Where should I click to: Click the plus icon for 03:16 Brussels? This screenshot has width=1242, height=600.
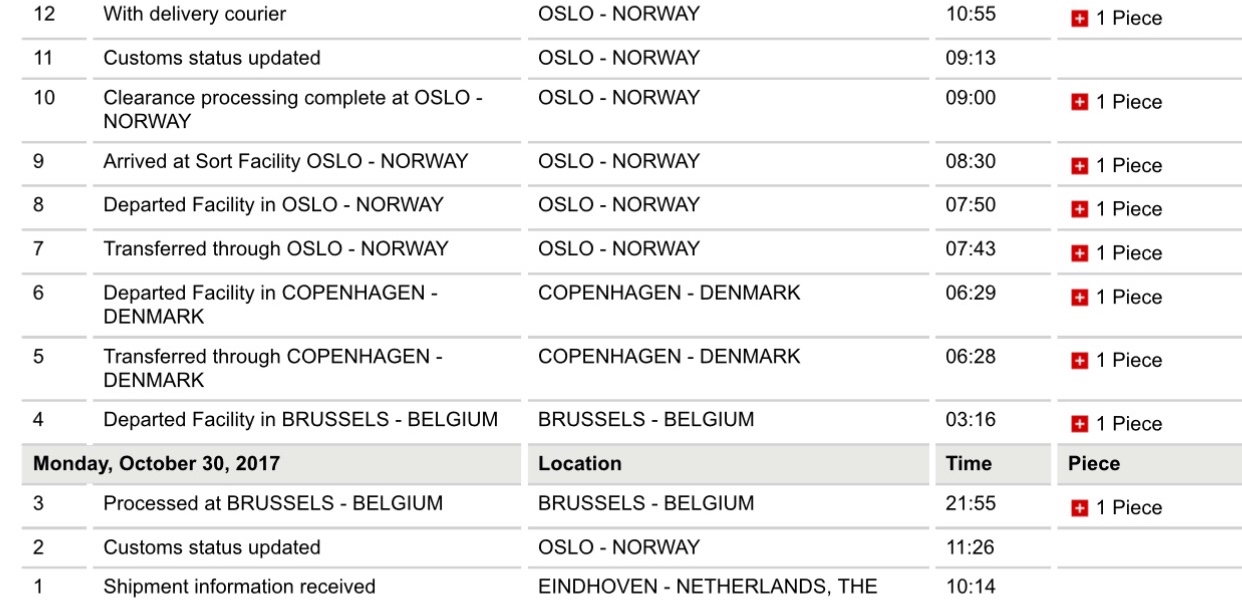coord(1081,425)
